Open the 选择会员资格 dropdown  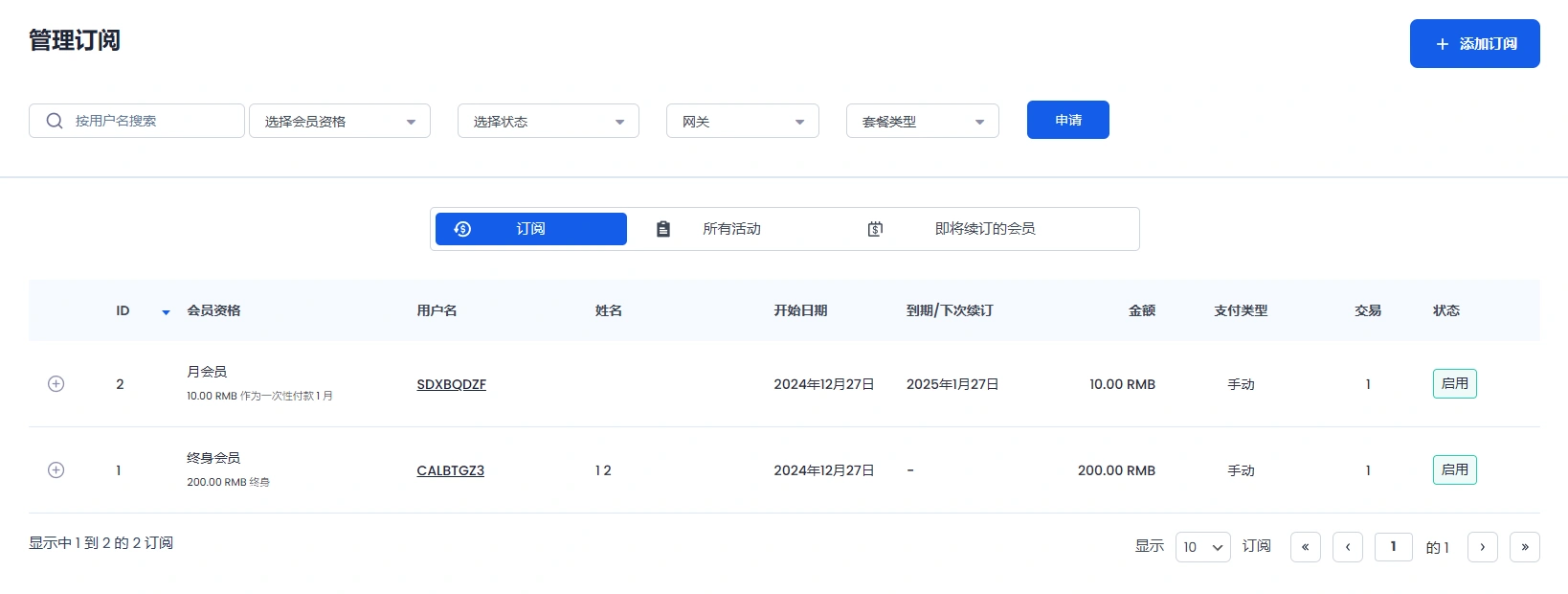click(340, 121)
